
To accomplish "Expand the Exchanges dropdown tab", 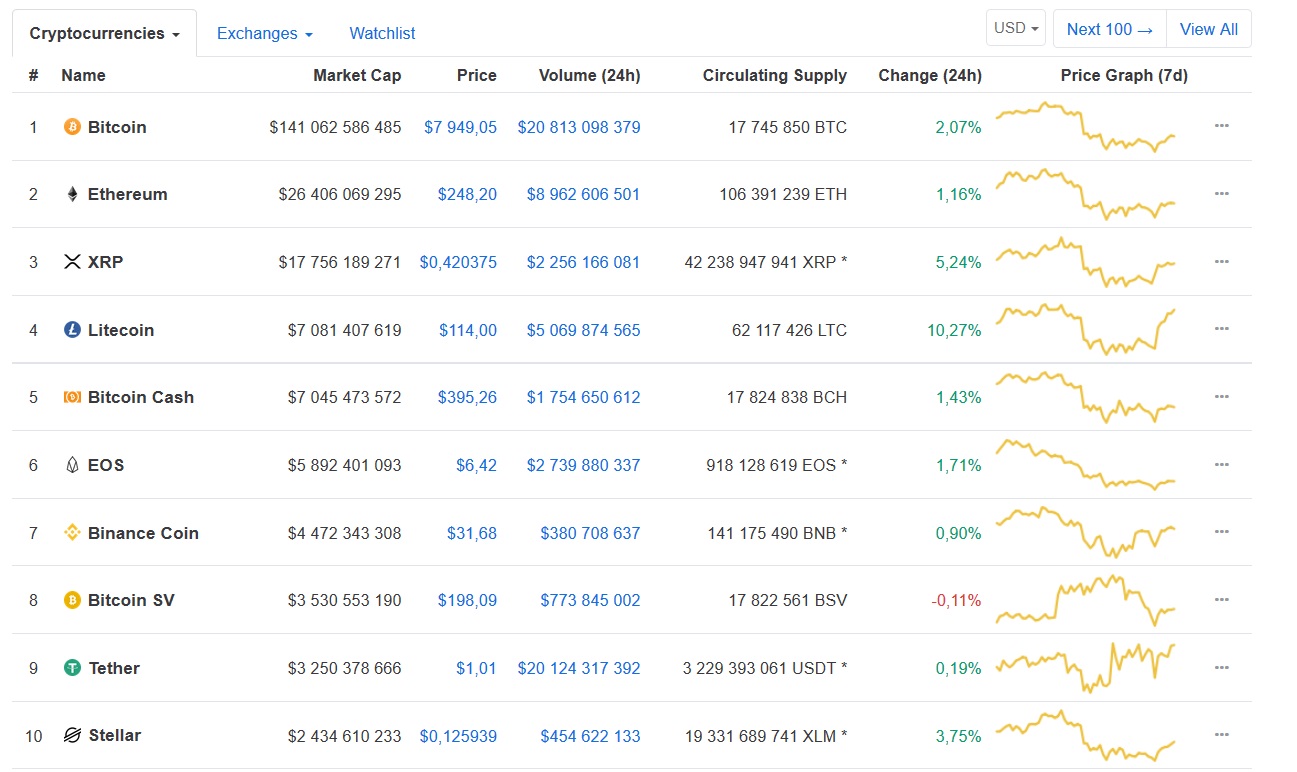I will (265, 33).
